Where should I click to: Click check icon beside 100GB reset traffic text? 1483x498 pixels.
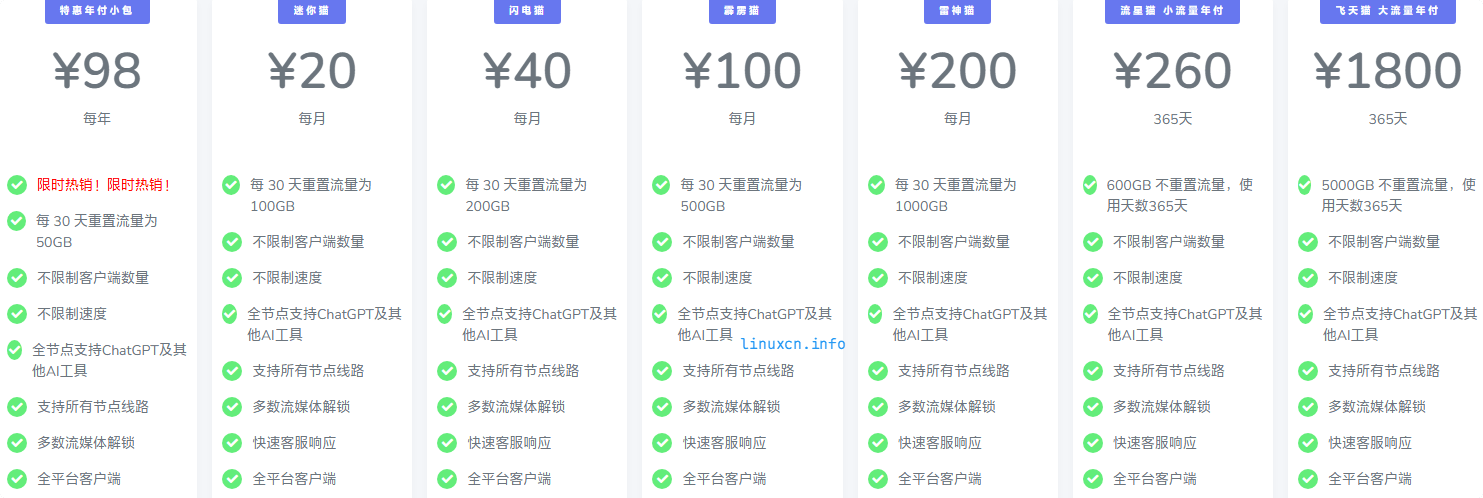click(231, 185)
